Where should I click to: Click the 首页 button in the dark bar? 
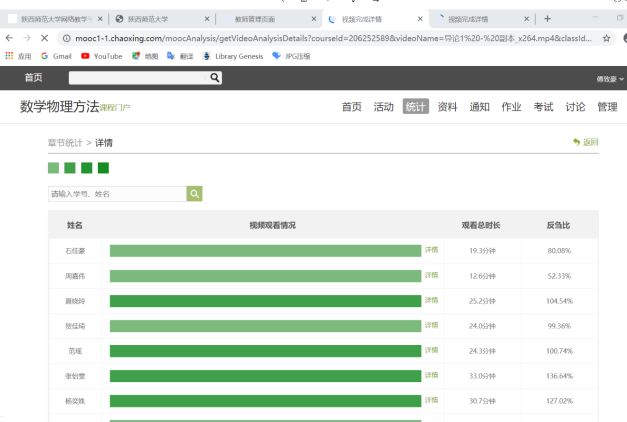tap(34, 78)
